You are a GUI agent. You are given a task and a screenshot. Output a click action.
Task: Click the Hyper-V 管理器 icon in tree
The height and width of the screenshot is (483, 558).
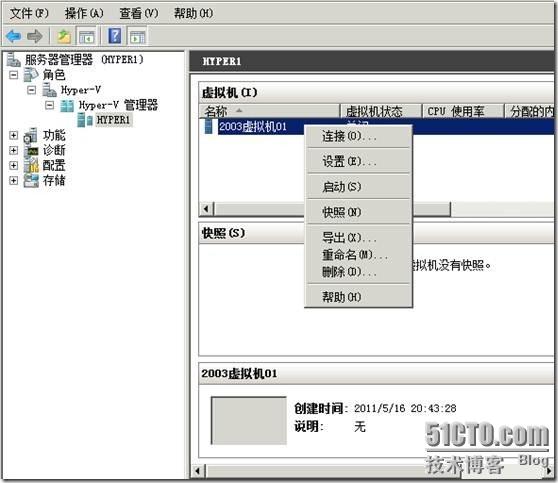point(67,105)
